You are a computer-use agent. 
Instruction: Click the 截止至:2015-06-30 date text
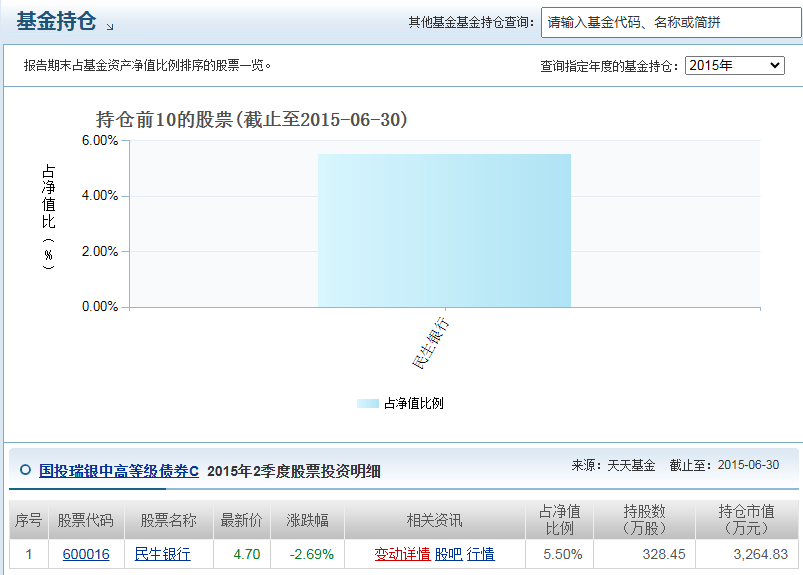coord(724,465)
